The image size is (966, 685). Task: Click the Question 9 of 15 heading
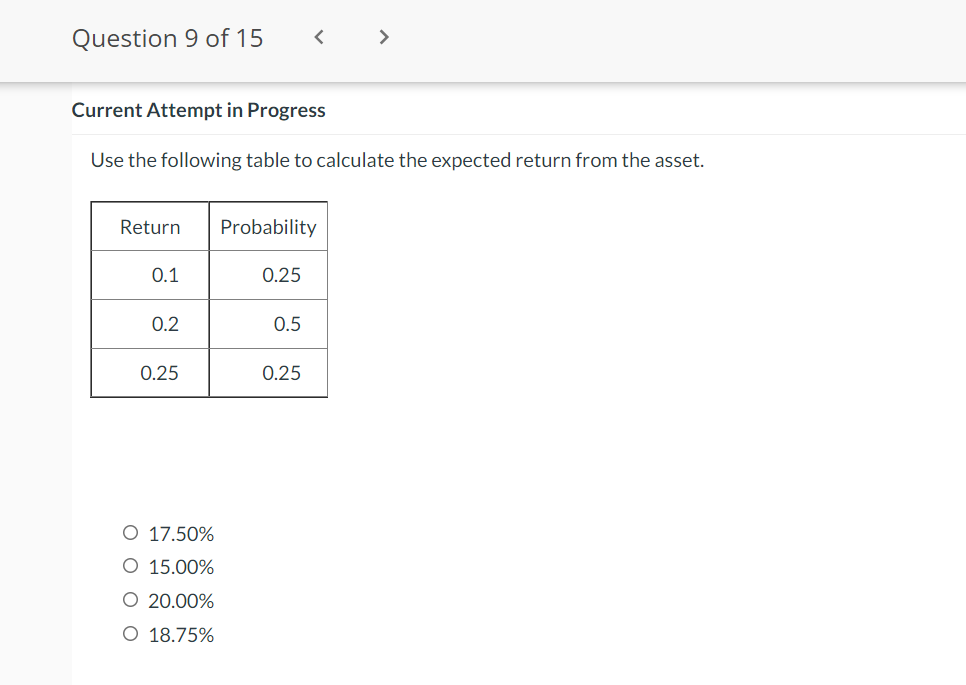[x=166, y=38]
